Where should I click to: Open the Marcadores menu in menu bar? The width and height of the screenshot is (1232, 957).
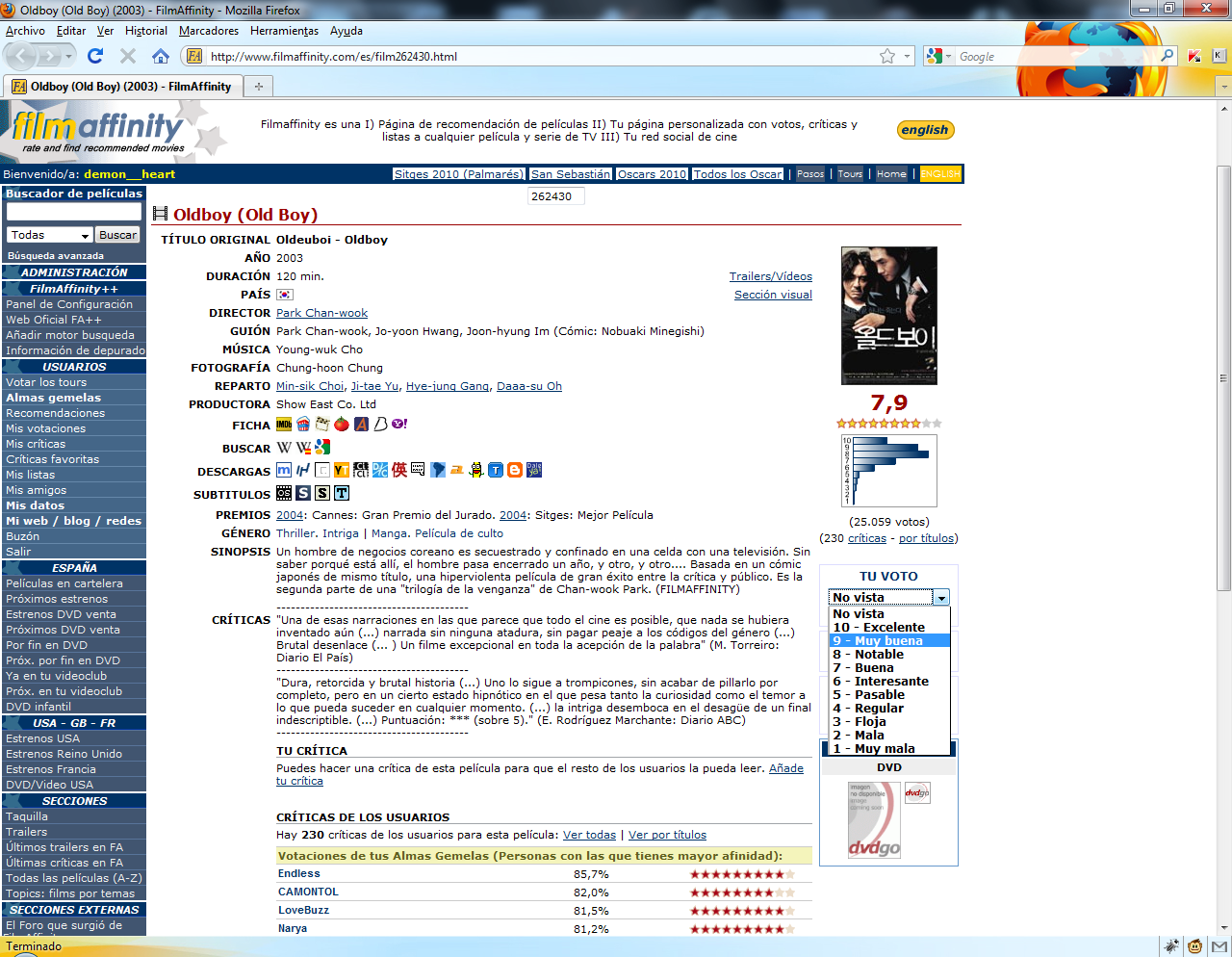pyautogui.click(x=209, y=31)
